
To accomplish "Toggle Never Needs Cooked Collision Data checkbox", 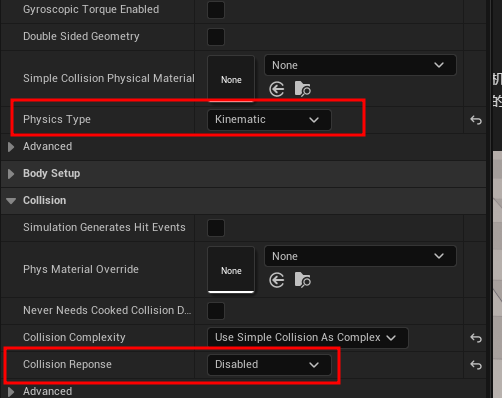I will pyautogui.click(x=216, y=311).
